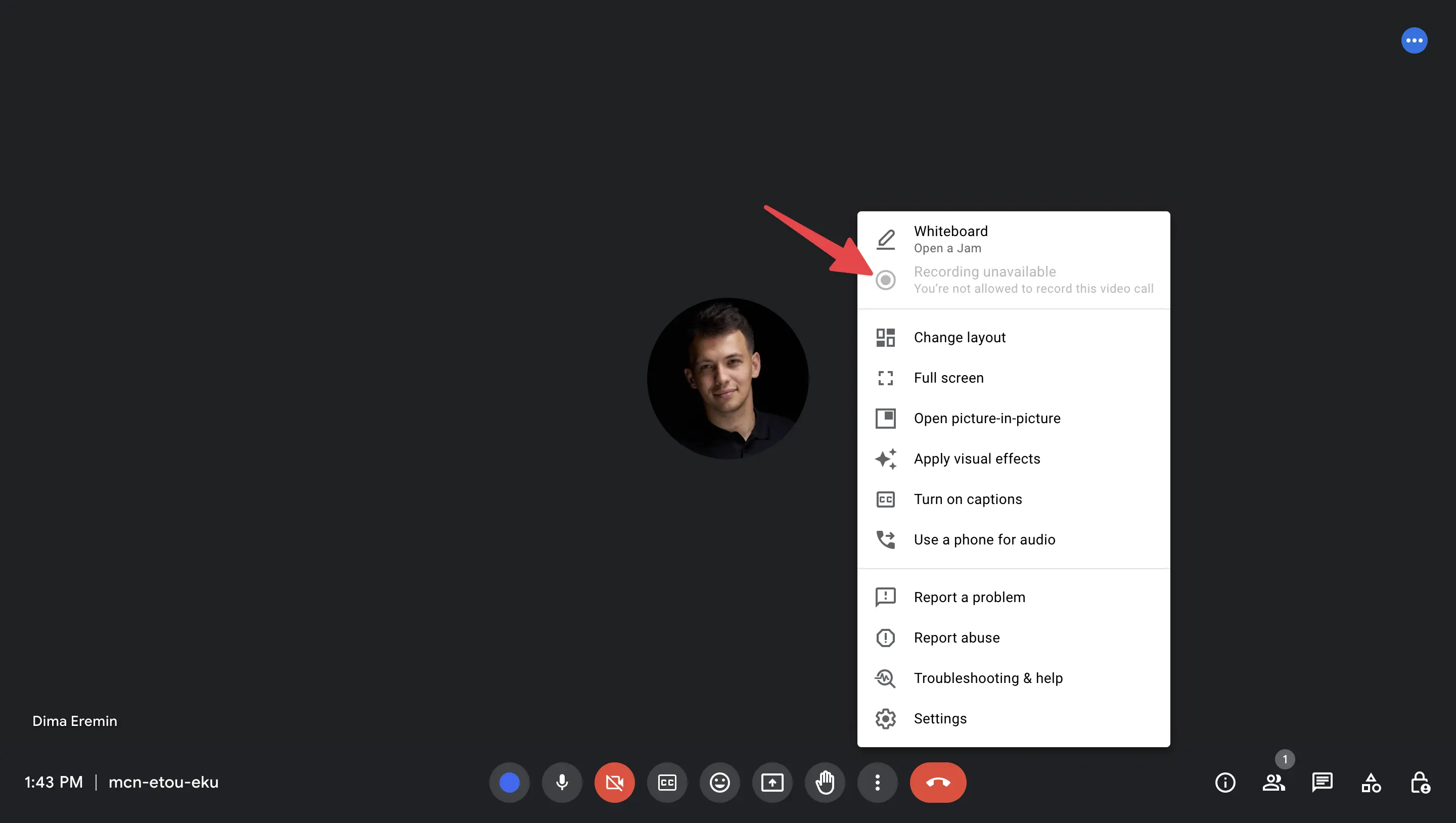Present your screen
The width and height of the screenshot is (1456, 823).
[772, 782]
